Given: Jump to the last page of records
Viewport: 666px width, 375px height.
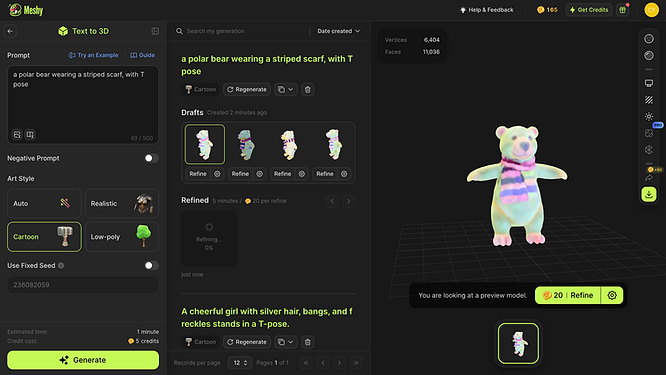Looking at the screenshot, I should coord(356,363).
